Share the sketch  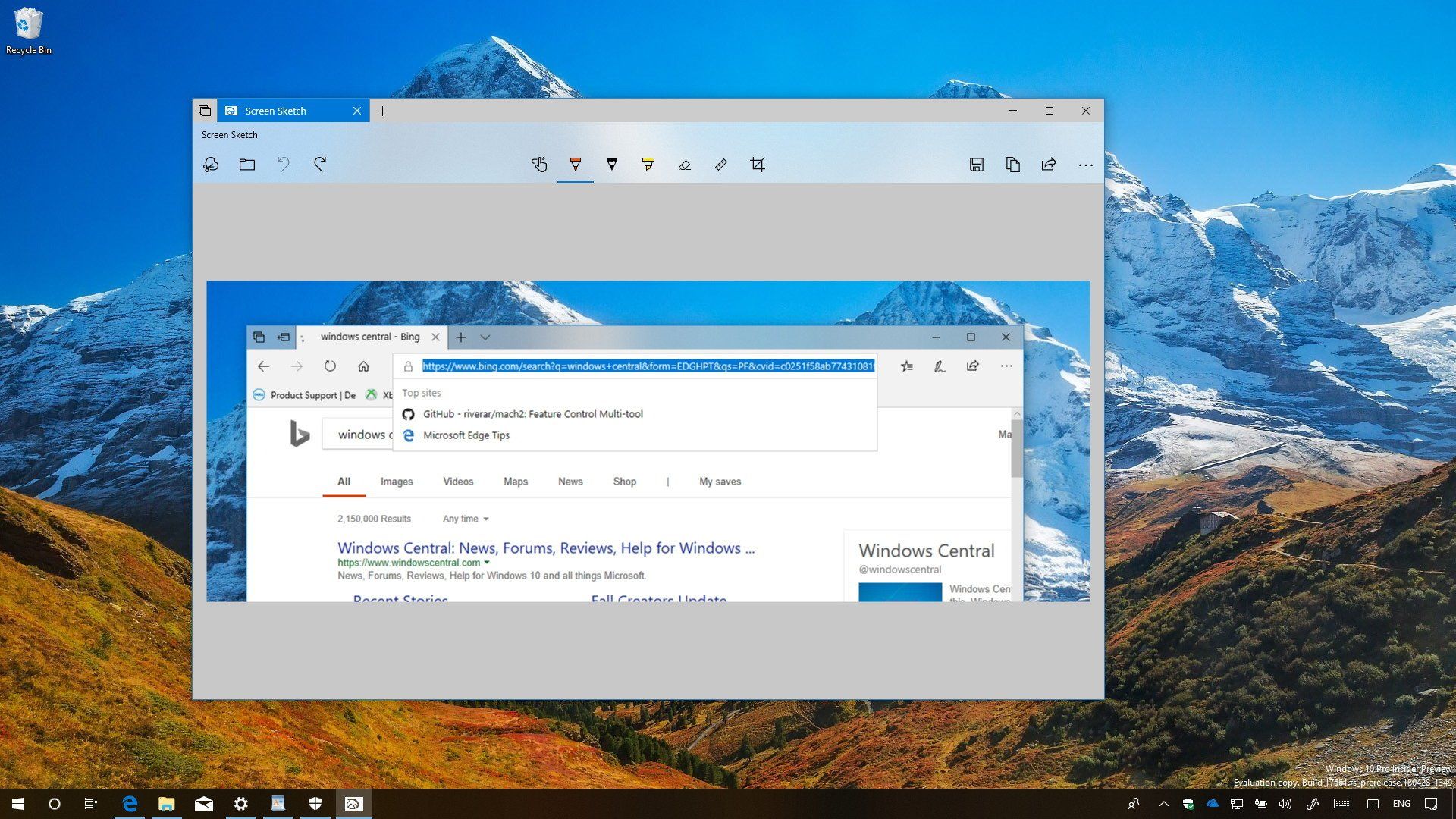point(1050,165)
